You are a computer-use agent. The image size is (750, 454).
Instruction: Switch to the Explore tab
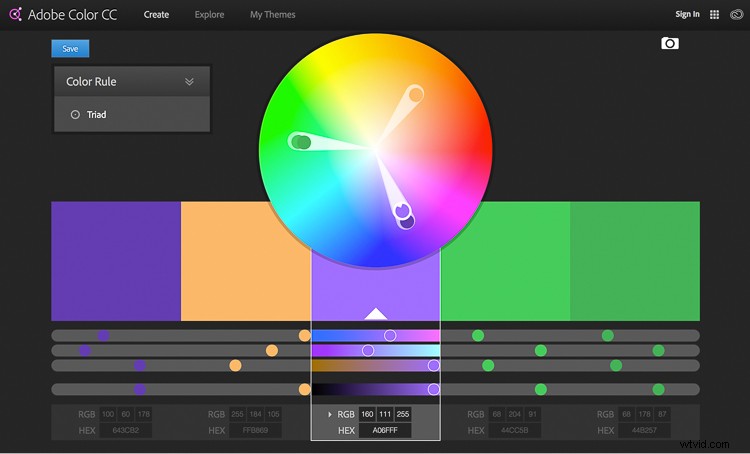(x=209, y=15)
